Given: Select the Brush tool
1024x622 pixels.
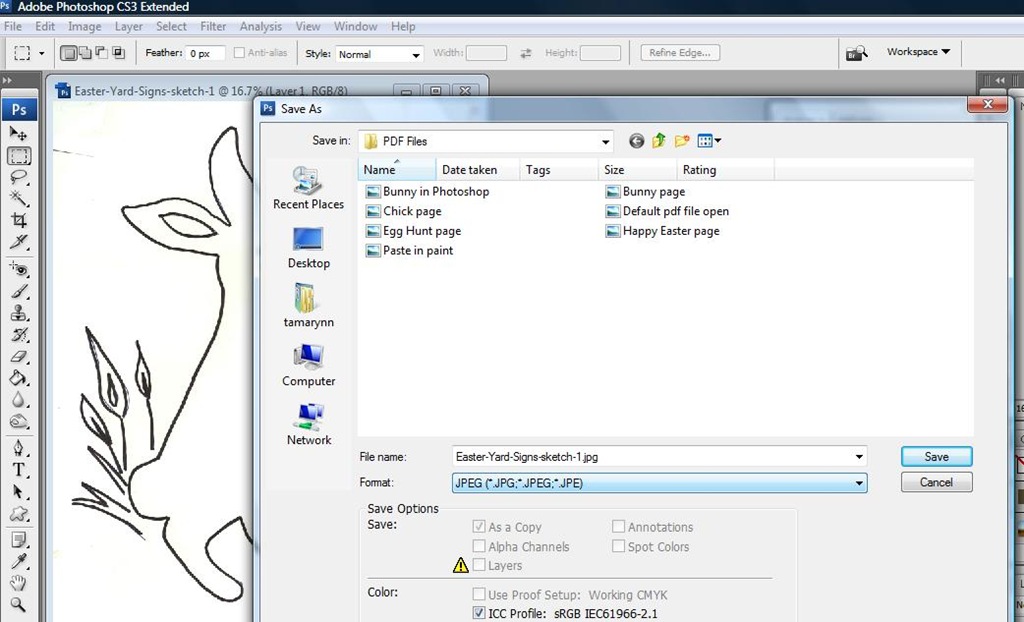Looking at the screenshot, I should pos(18,291).
